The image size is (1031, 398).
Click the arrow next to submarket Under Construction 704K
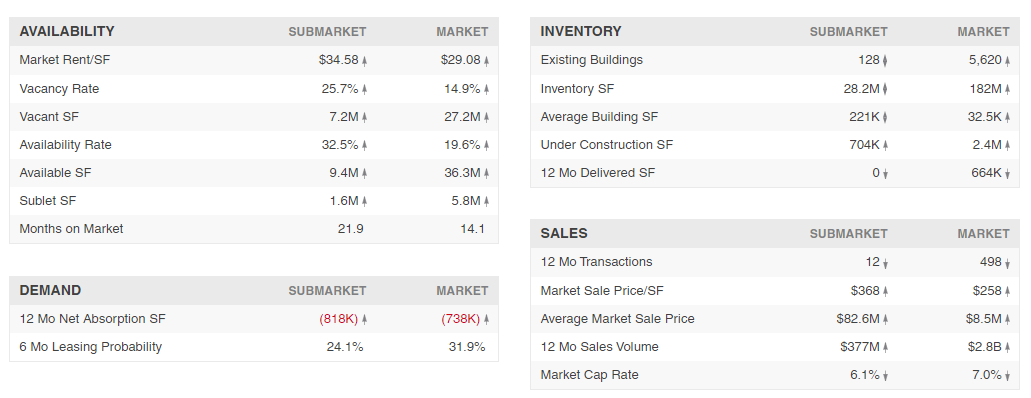[886, 145]
